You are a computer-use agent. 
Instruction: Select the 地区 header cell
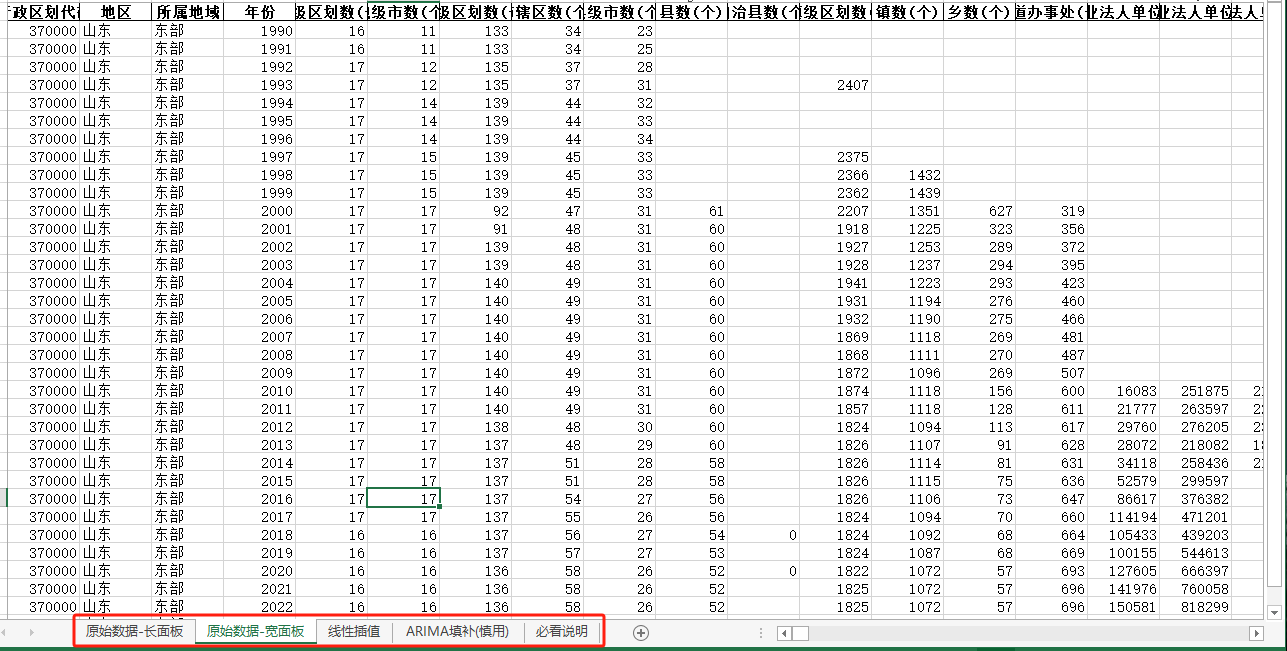115,12
